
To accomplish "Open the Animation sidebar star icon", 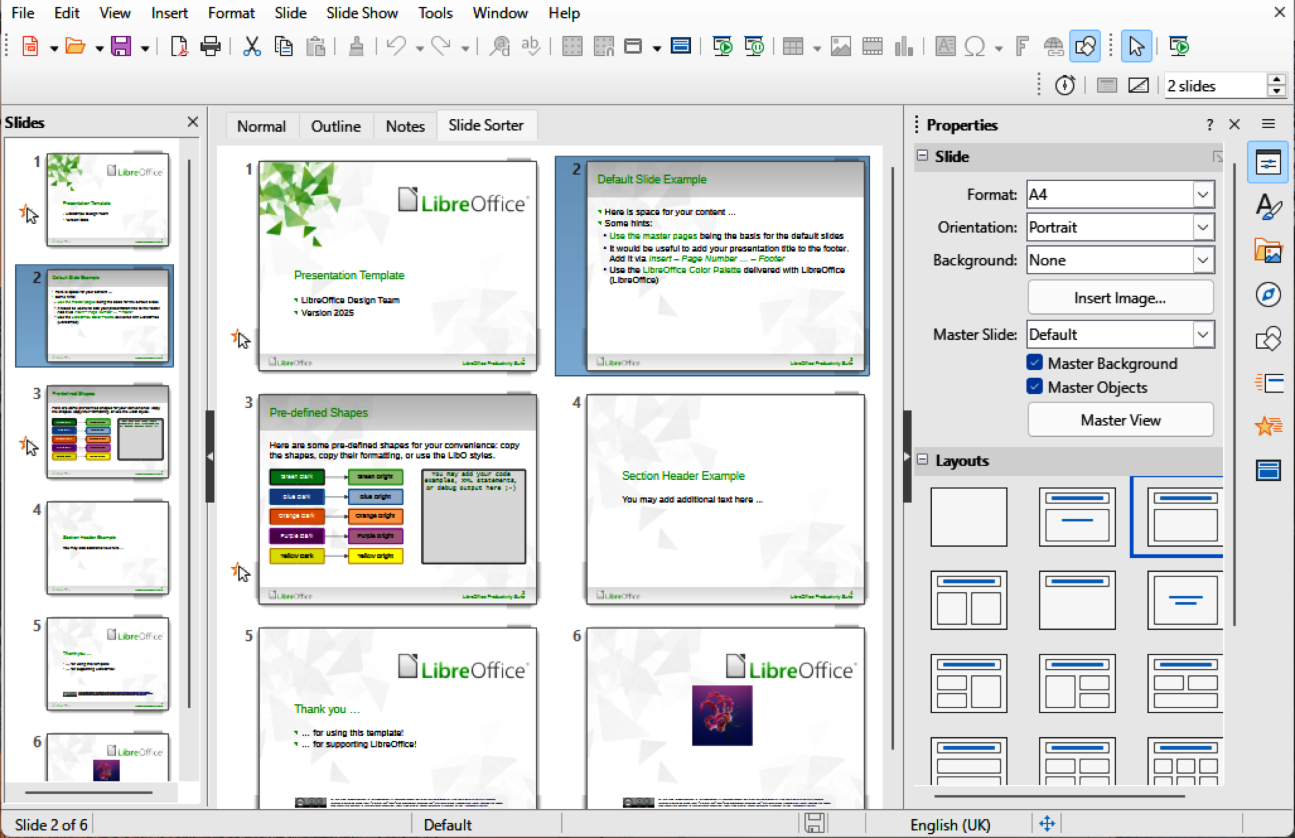I will [1268, 426].
